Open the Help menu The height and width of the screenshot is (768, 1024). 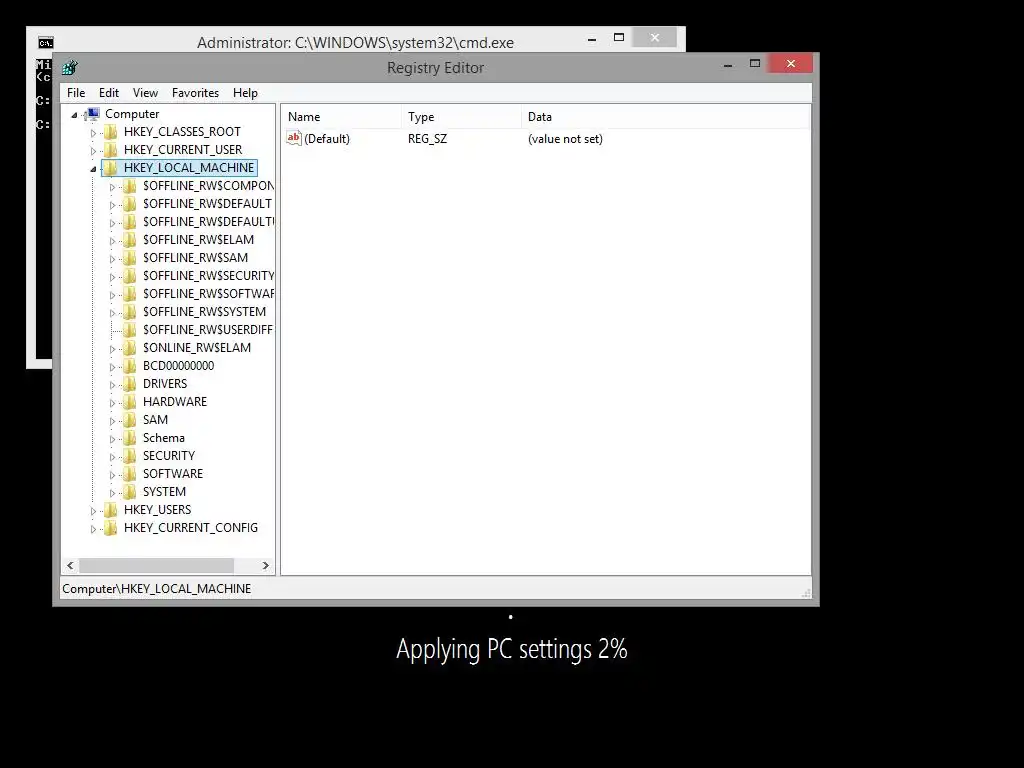pos(245,93)
